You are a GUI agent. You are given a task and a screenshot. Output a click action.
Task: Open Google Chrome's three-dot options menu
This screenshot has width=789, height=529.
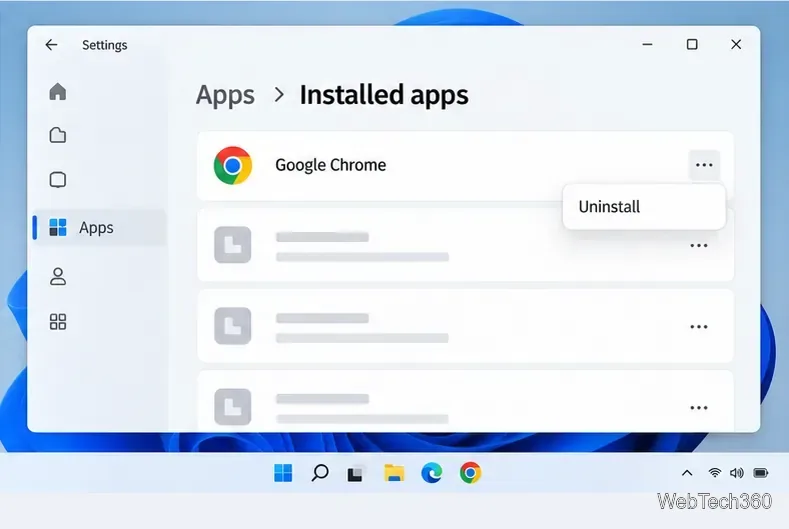[704, 165]
